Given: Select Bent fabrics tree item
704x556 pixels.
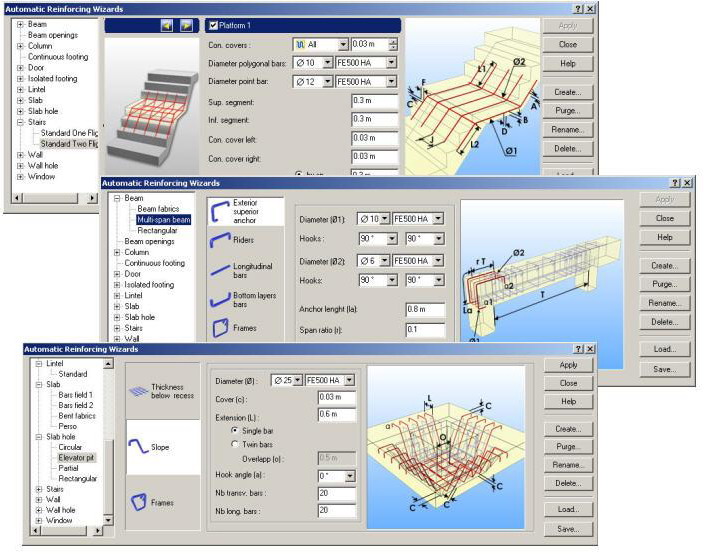Looking at the screenshot, I should pos(77,416).
